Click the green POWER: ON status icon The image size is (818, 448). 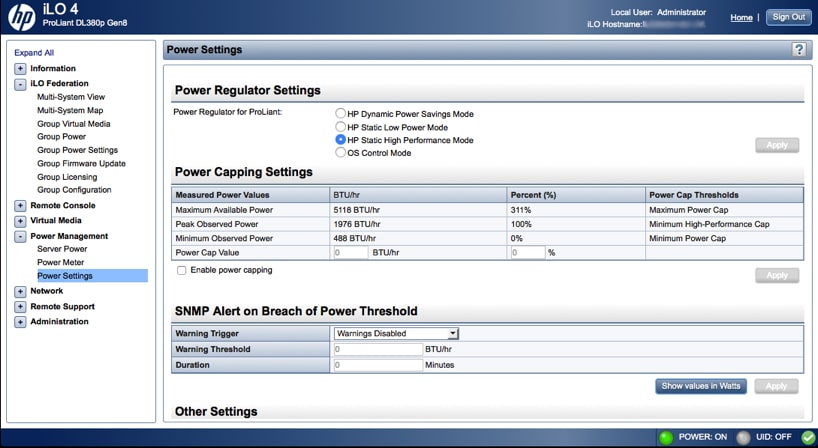(666, 437)
